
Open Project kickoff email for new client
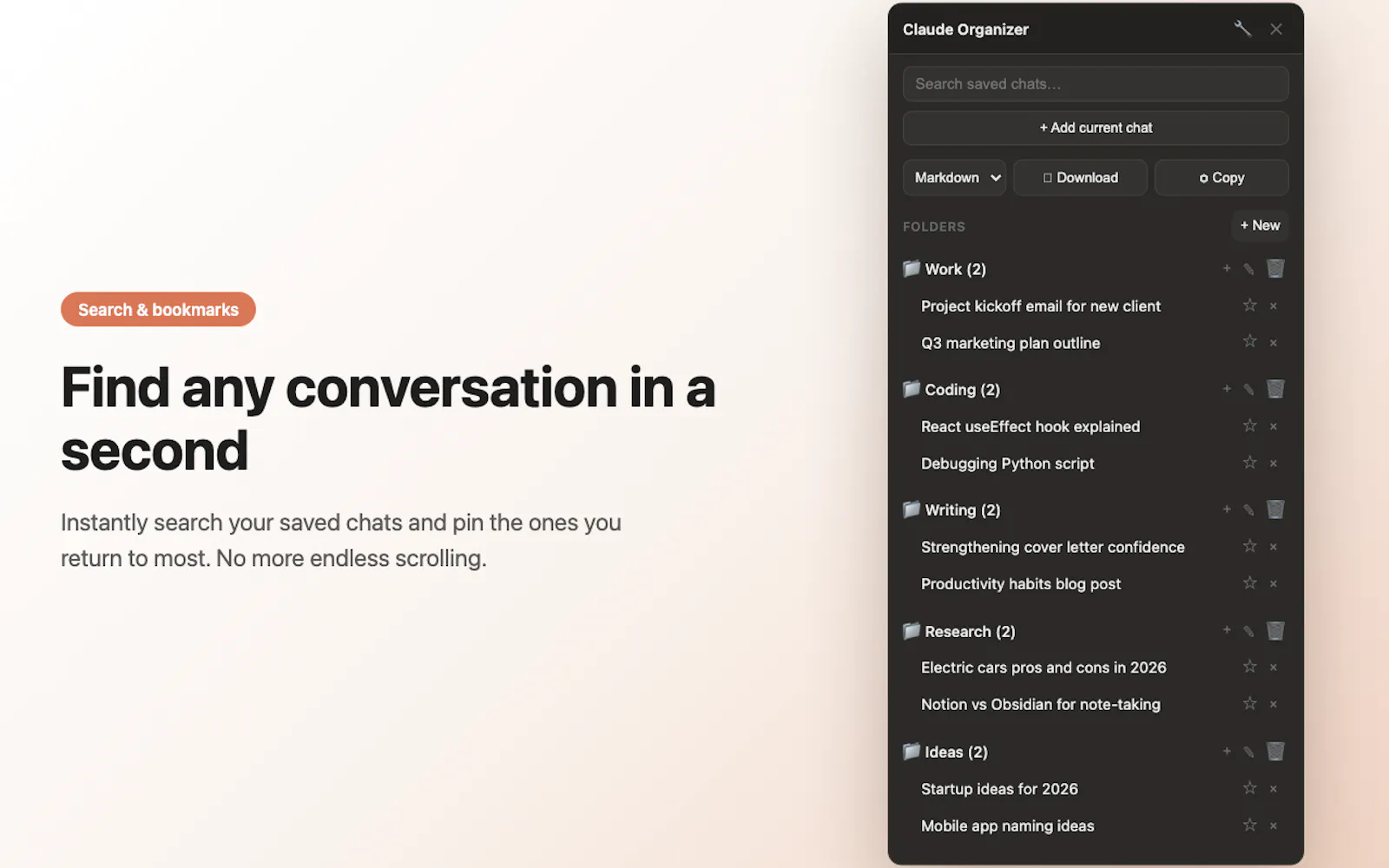point(1041,306)
